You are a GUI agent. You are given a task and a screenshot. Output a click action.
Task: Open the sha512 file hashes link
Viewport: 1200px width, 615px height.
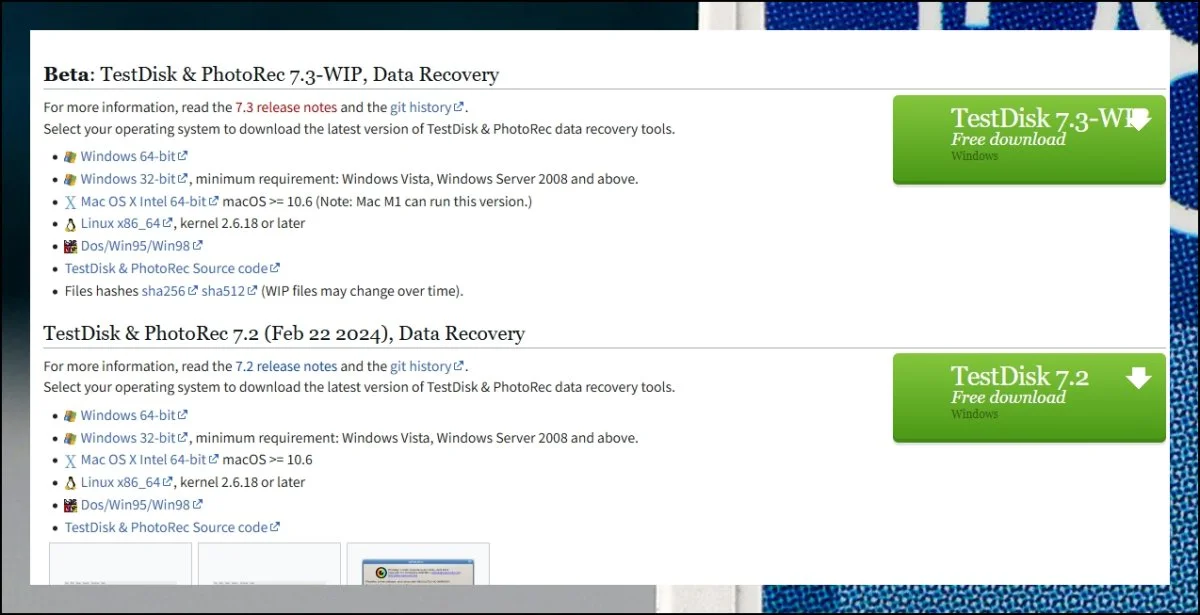(223, 291)
